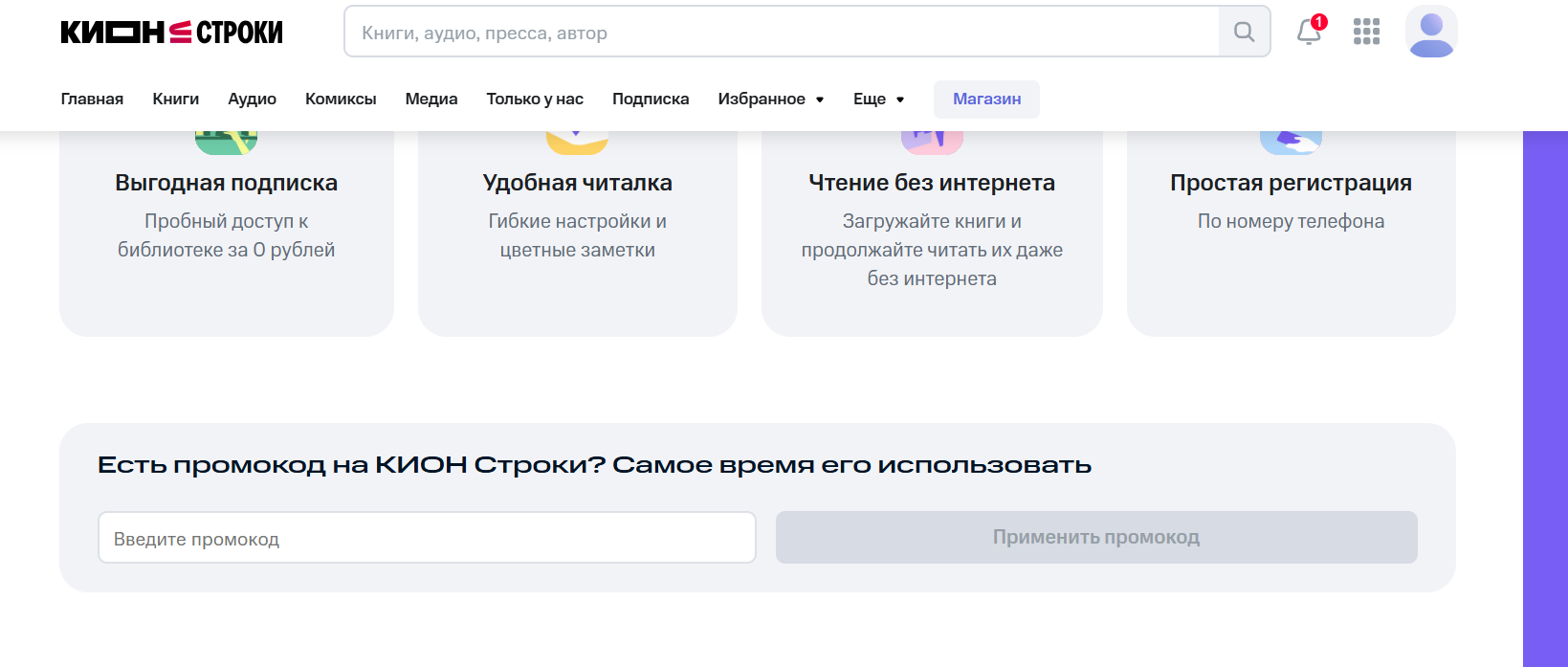The width and height of the screenshot is (1568, 667).
Task: Open the notifications bell
Action: click(1309, 32)
